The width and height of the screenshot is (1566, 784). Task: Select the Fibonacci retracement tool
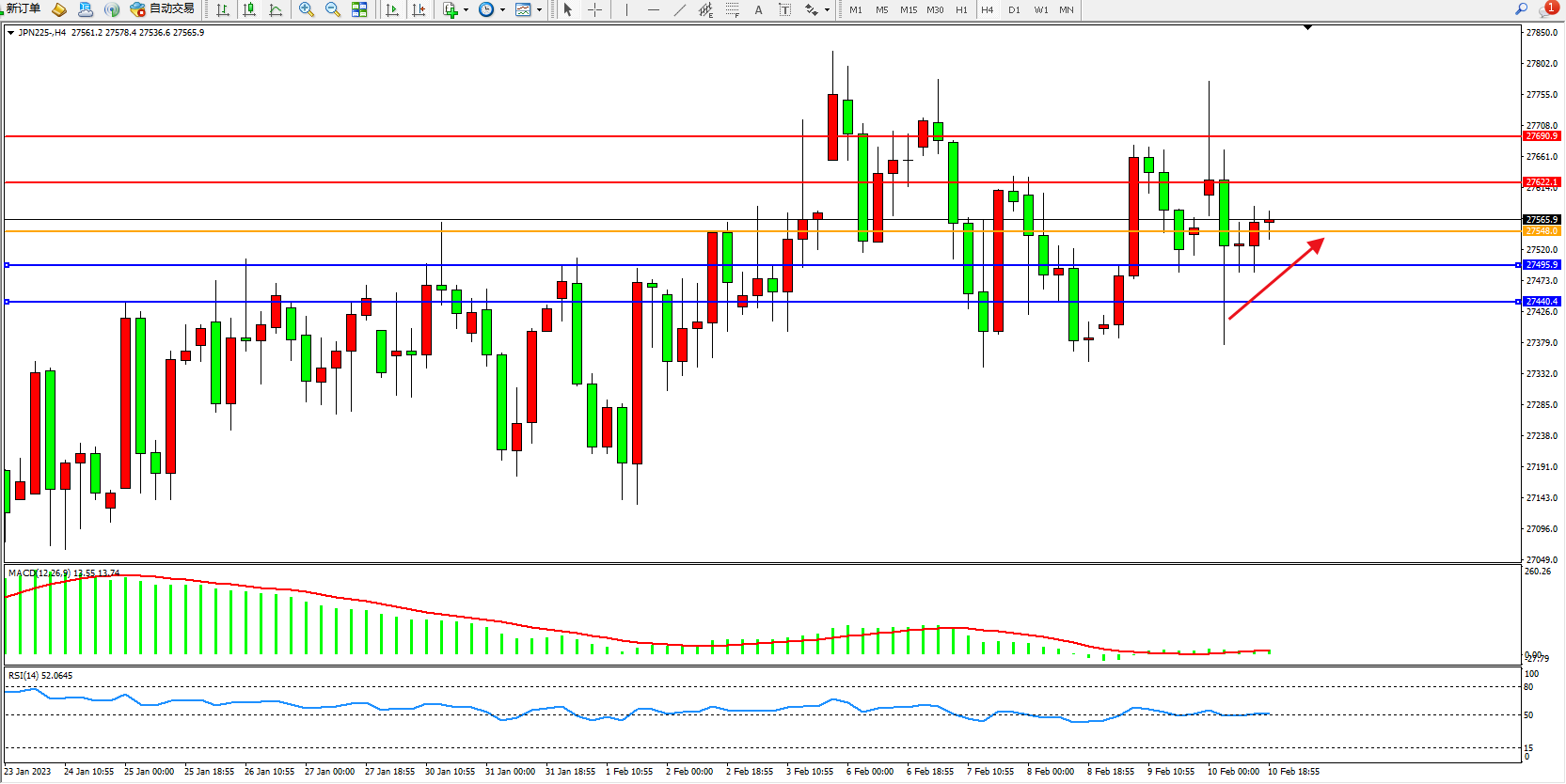point(732,9)
